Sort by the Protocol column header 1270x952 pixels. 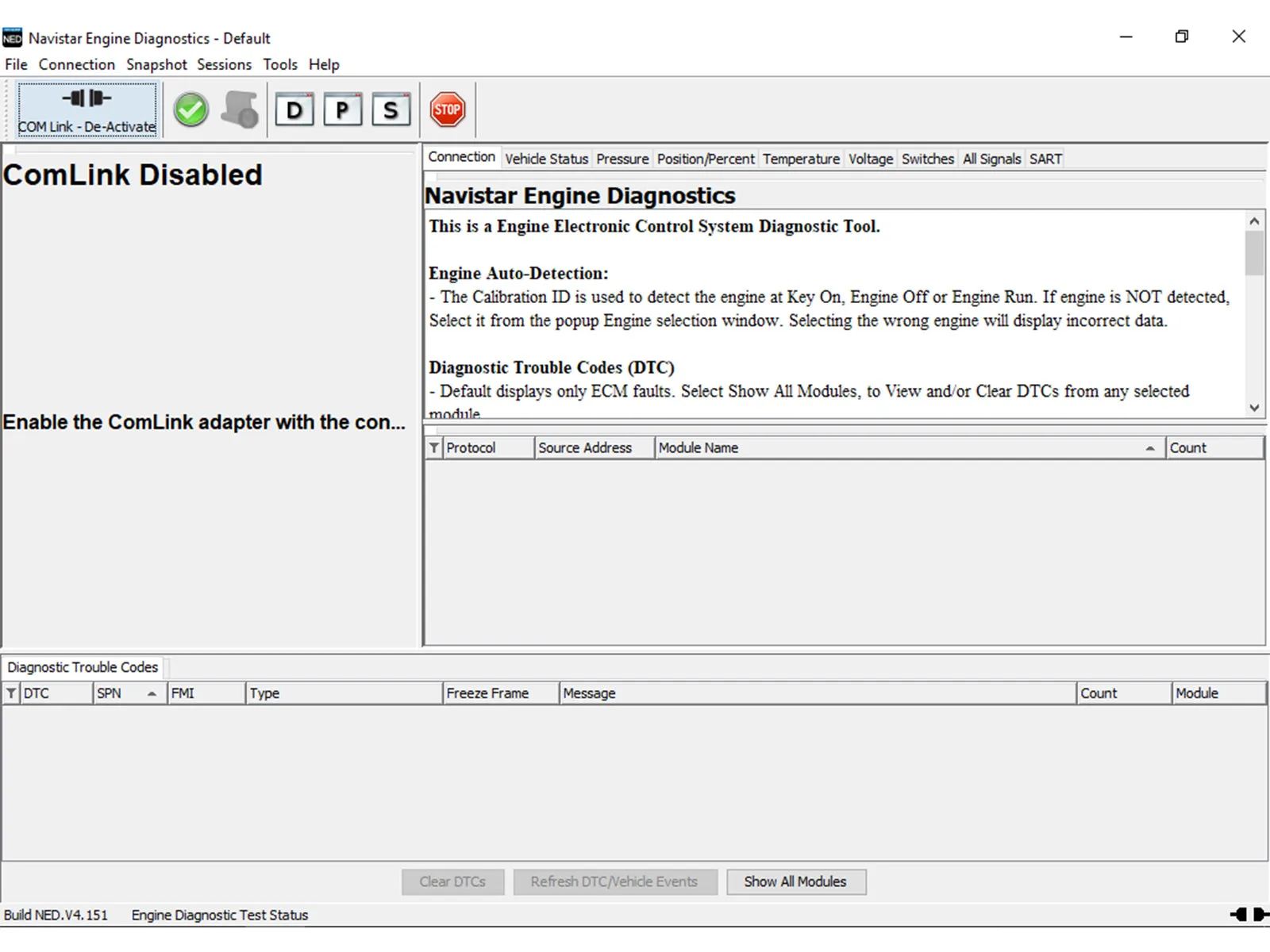(488, 447)
